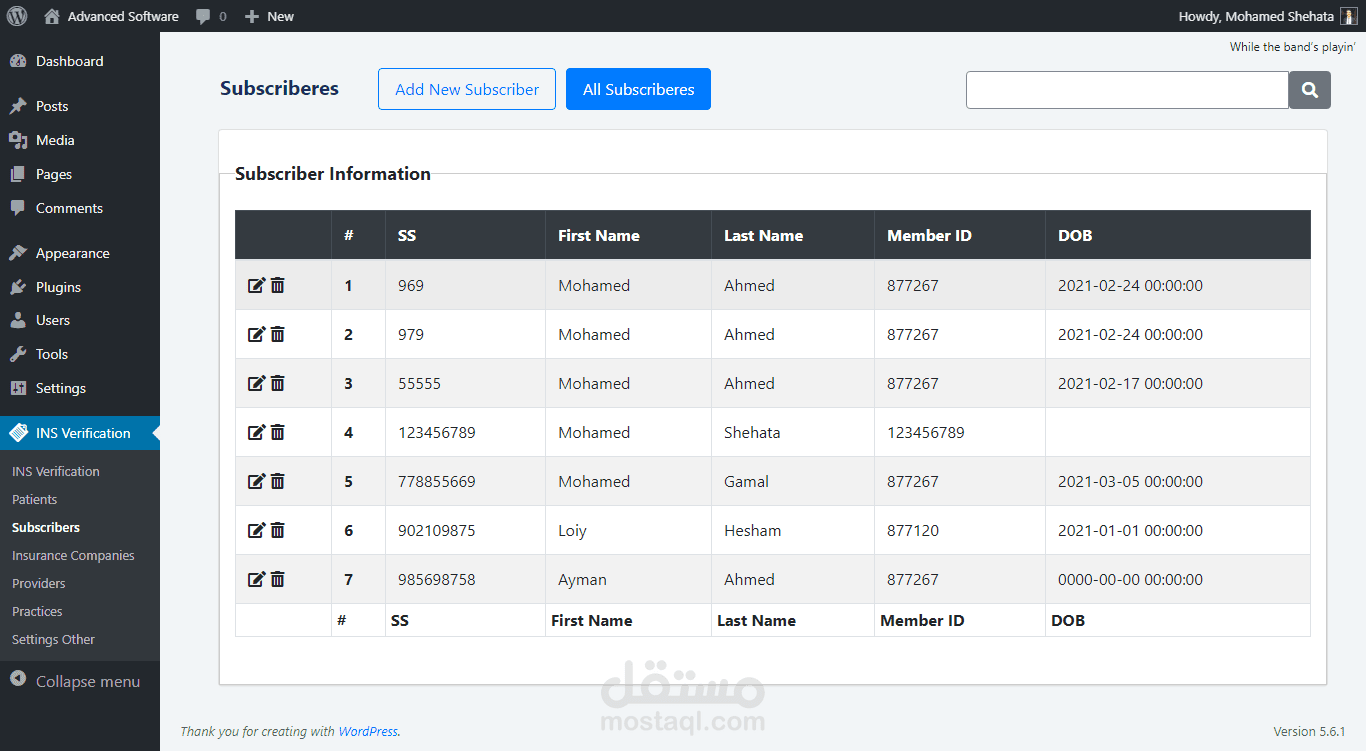
Task: Delete subscriber Ayman Ahmed row
Action: (x=278, y=579)
